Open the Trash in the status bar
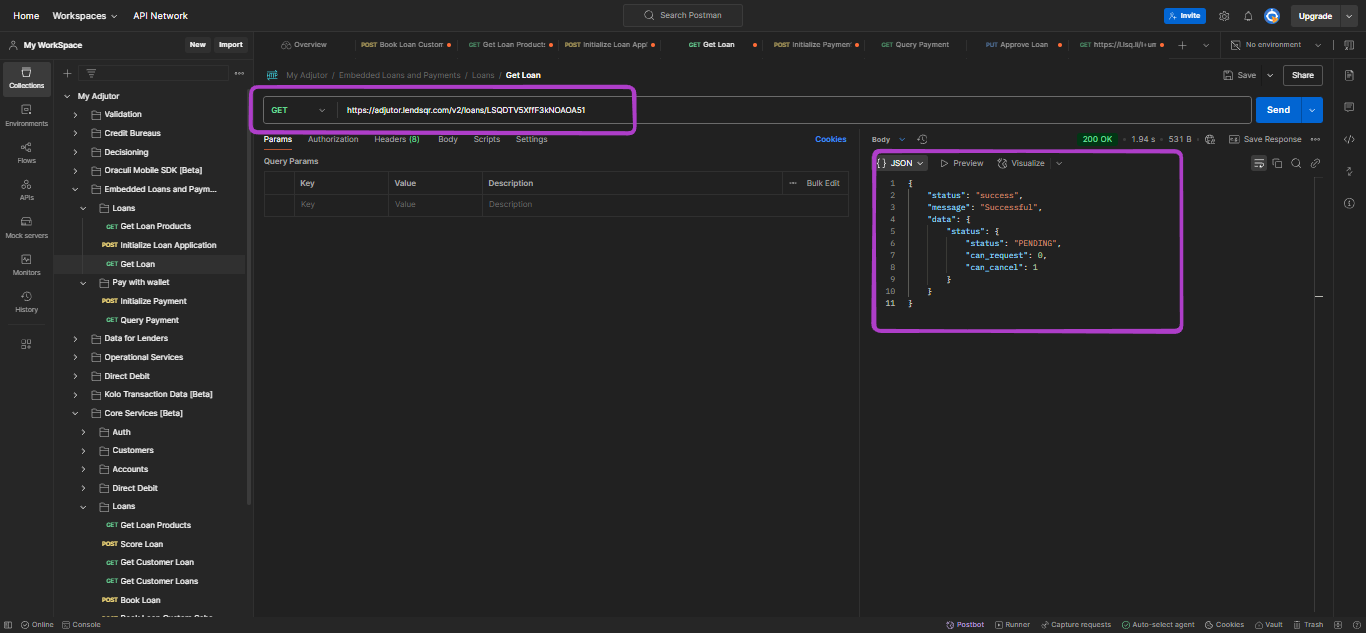Screen dimensions: 1366x633 pyautogui.click(x=1308, y=624)
